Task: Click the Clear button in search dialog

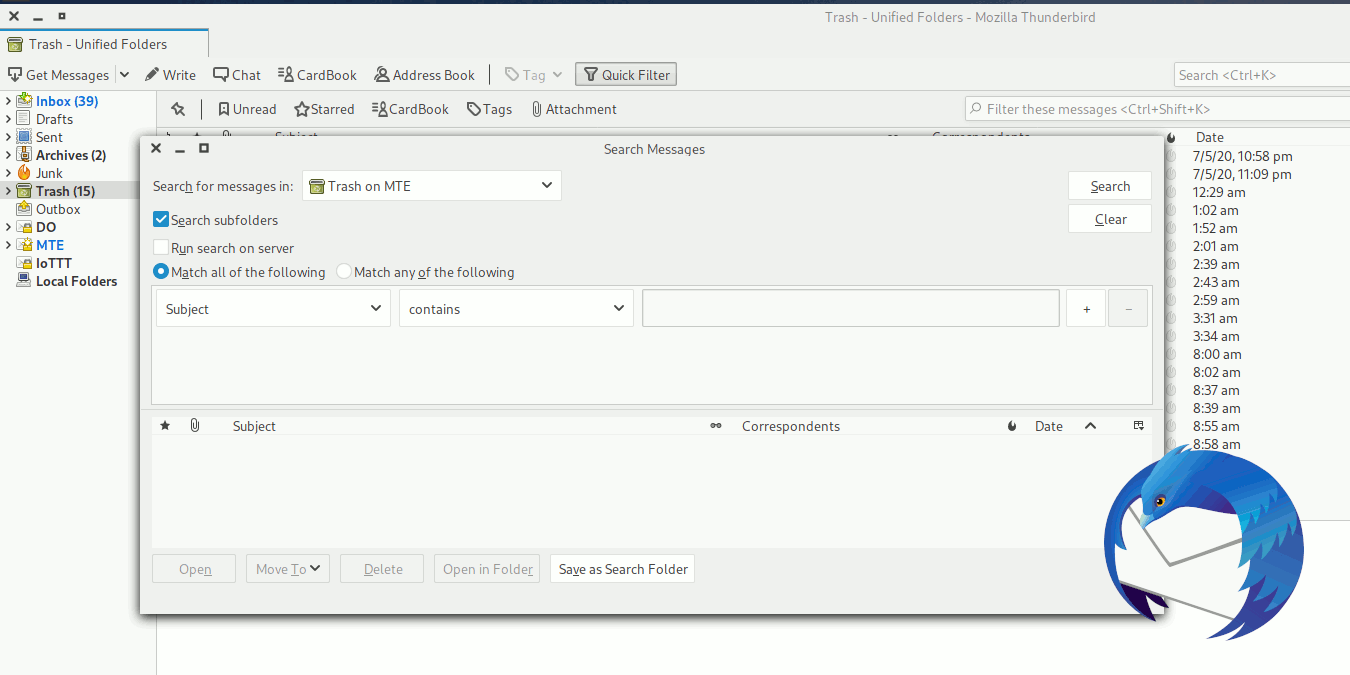Action: (x=1110, y=218)
